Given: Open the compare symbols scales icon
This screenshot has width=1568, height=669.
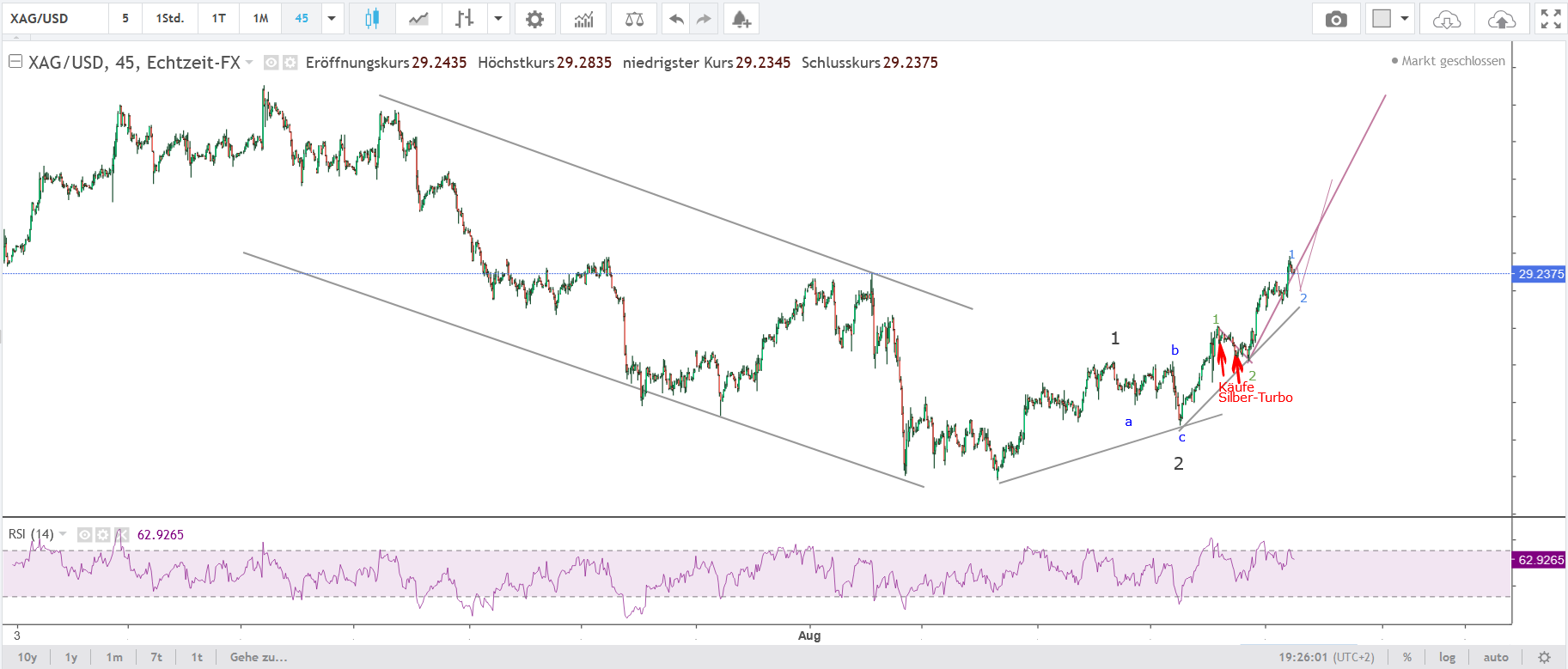Looking at the screenshot, I should pyautogui.click(x=634, y=19).
